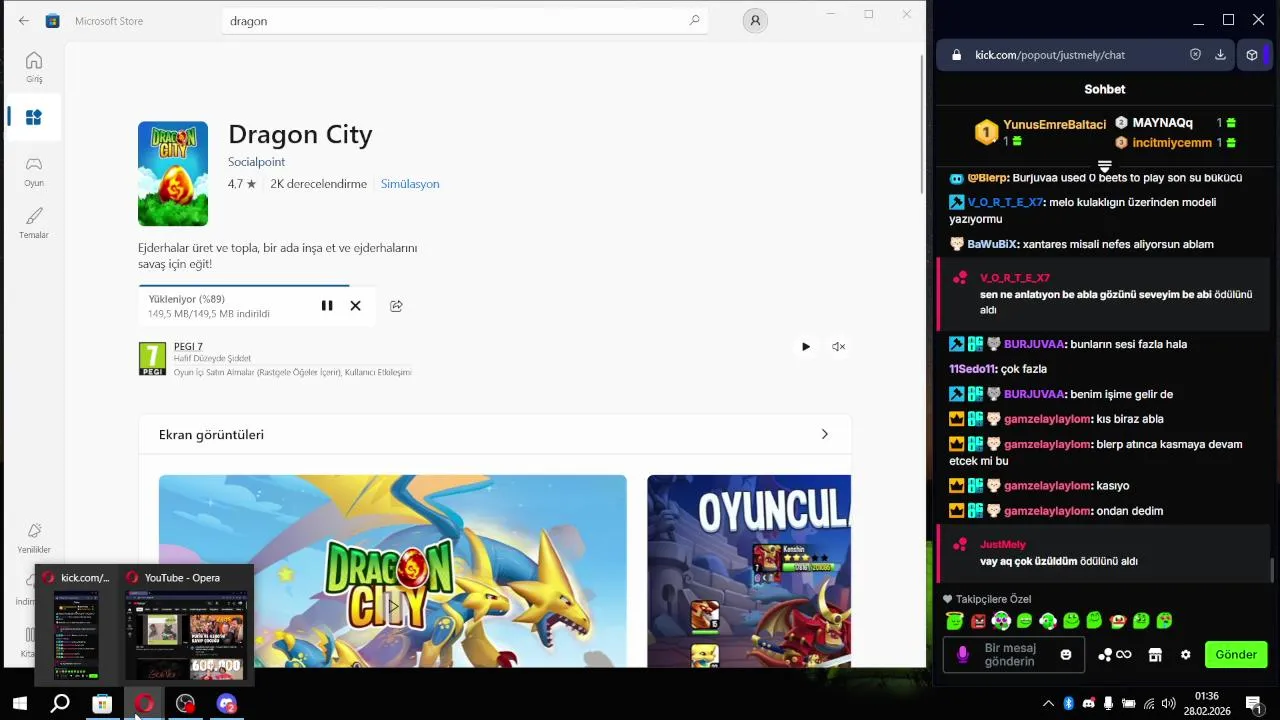This screenshot has width=1280, height=720.
Task: Click the 2K derecelendirme ratings text
Action: pos(318,184)
